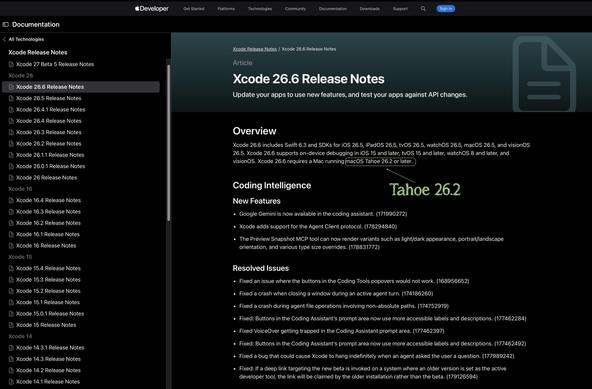Click document icon beside Xcode 26.6 Release Notes

pyautogui.click(x=11, y=87)
